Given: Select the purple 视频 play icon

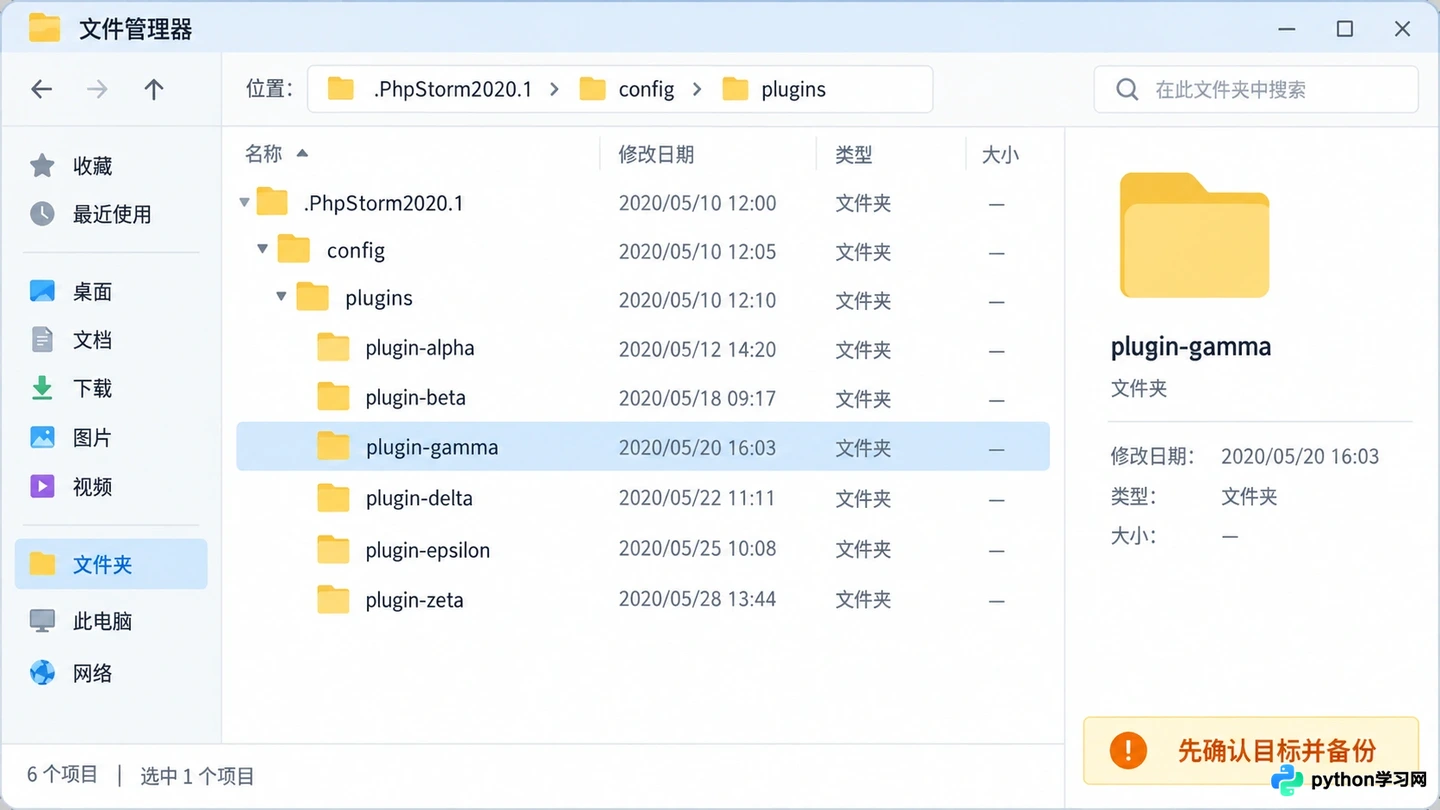Looking at the screenshot, I should click(42, 487).
